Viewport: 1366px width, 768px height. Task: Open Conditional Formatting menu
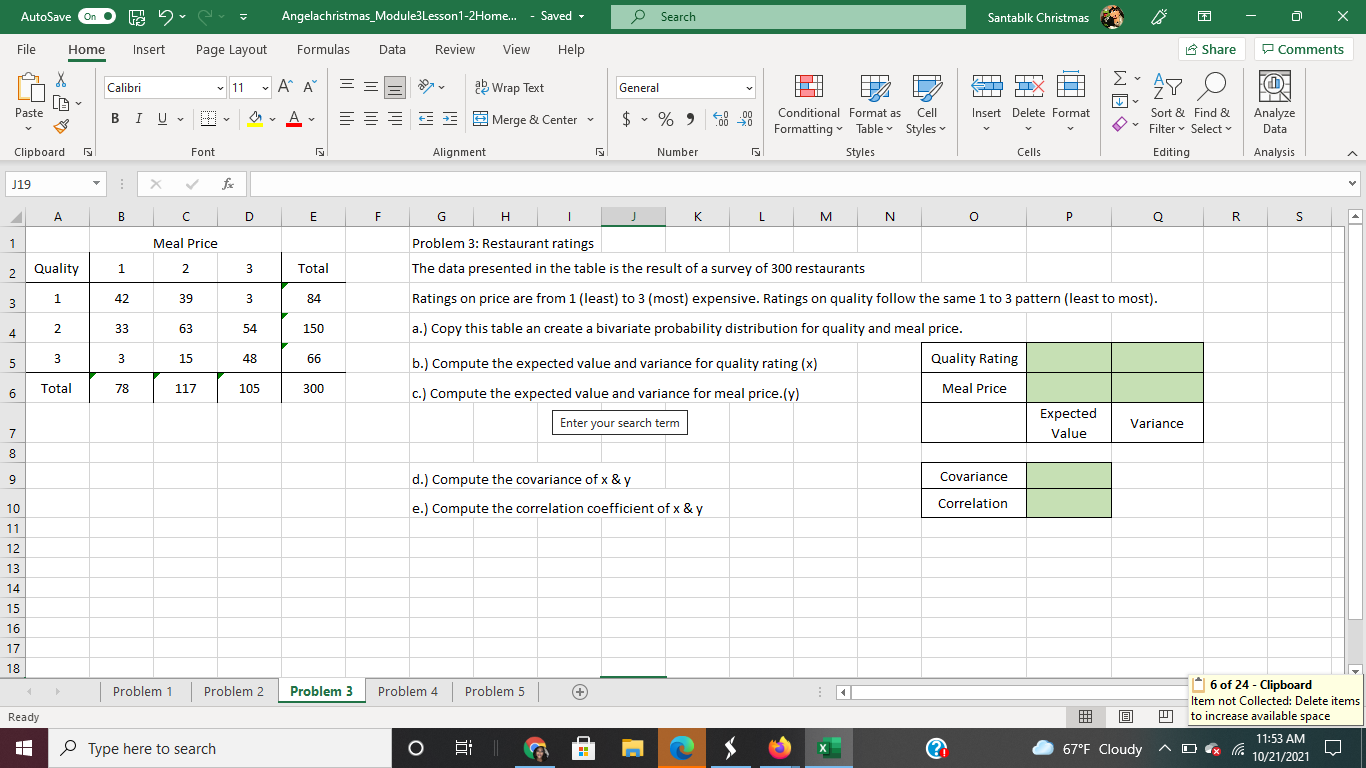808,105
